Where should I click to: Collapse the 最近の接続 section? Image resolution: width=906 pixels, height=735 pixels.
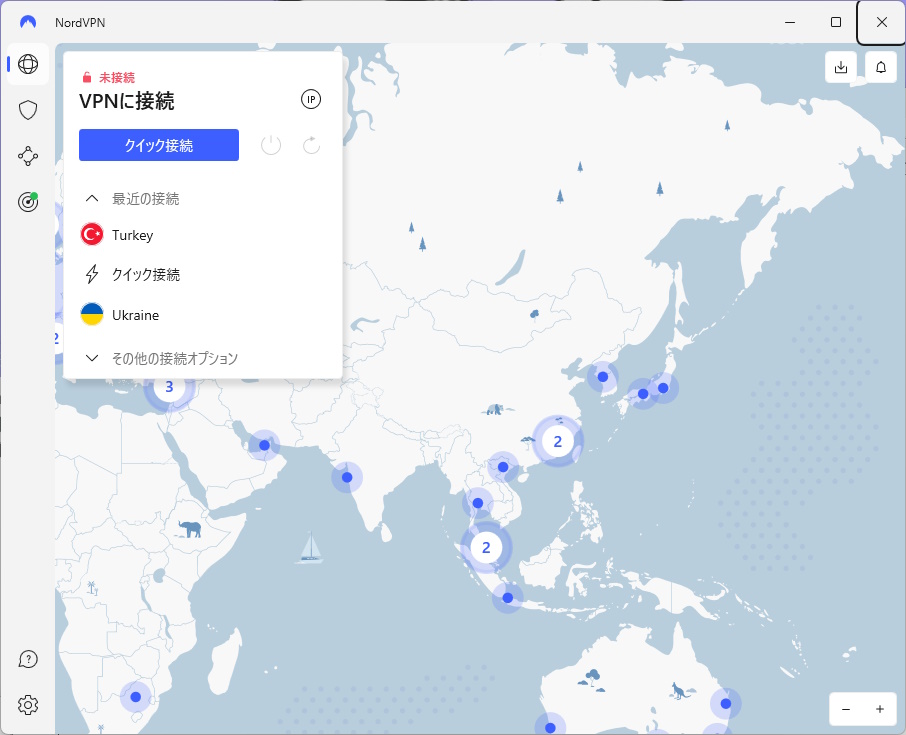click(x=132, y=199)
